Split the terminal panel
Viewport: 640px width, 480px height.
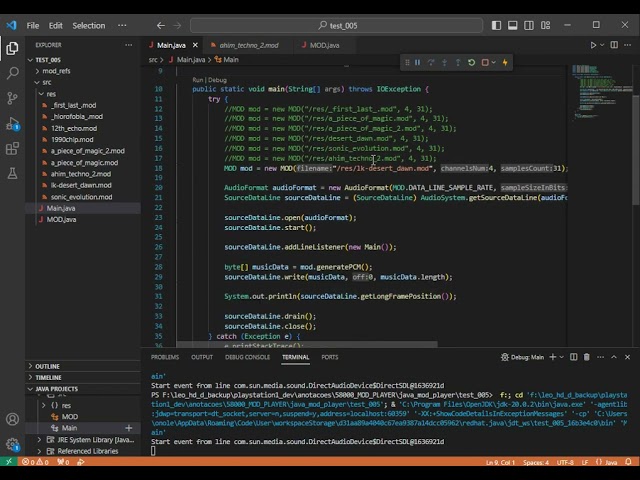(573, 357)
